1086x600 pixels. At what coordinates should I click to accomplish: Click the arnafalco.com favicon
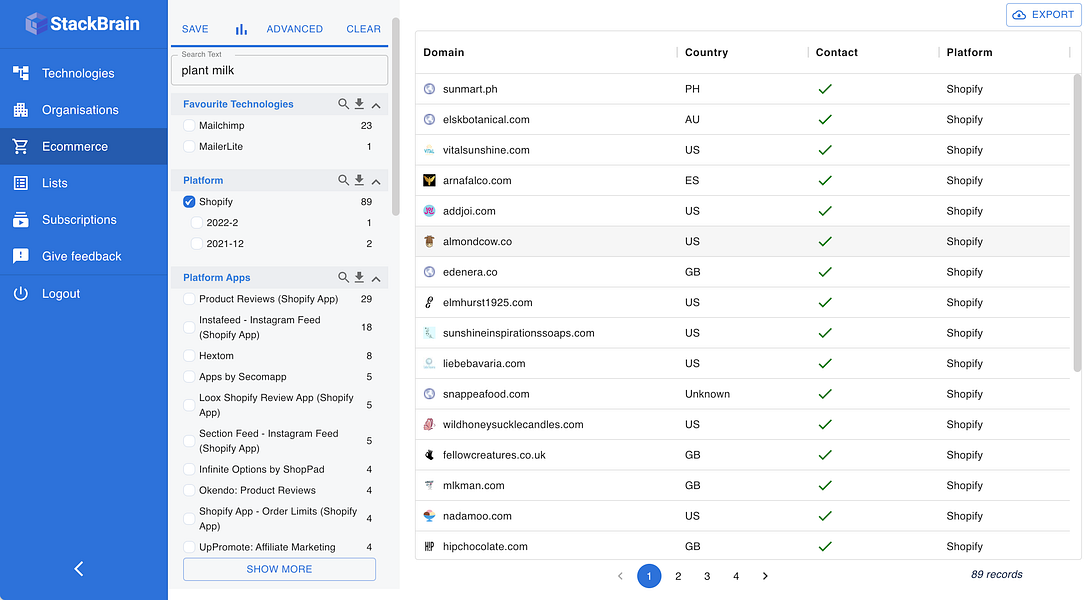tap(429, 180)
